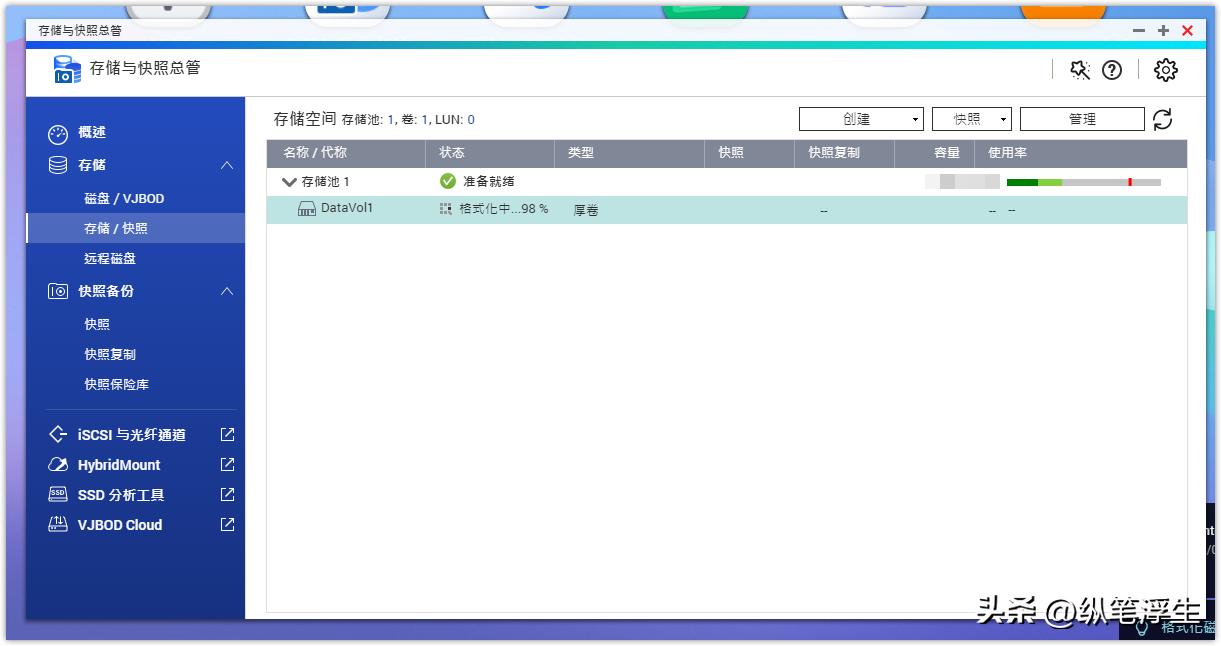Open 快照保险库 sidebar item
The height and width of the screenshot is (646, 1221).
coord(117,385)
